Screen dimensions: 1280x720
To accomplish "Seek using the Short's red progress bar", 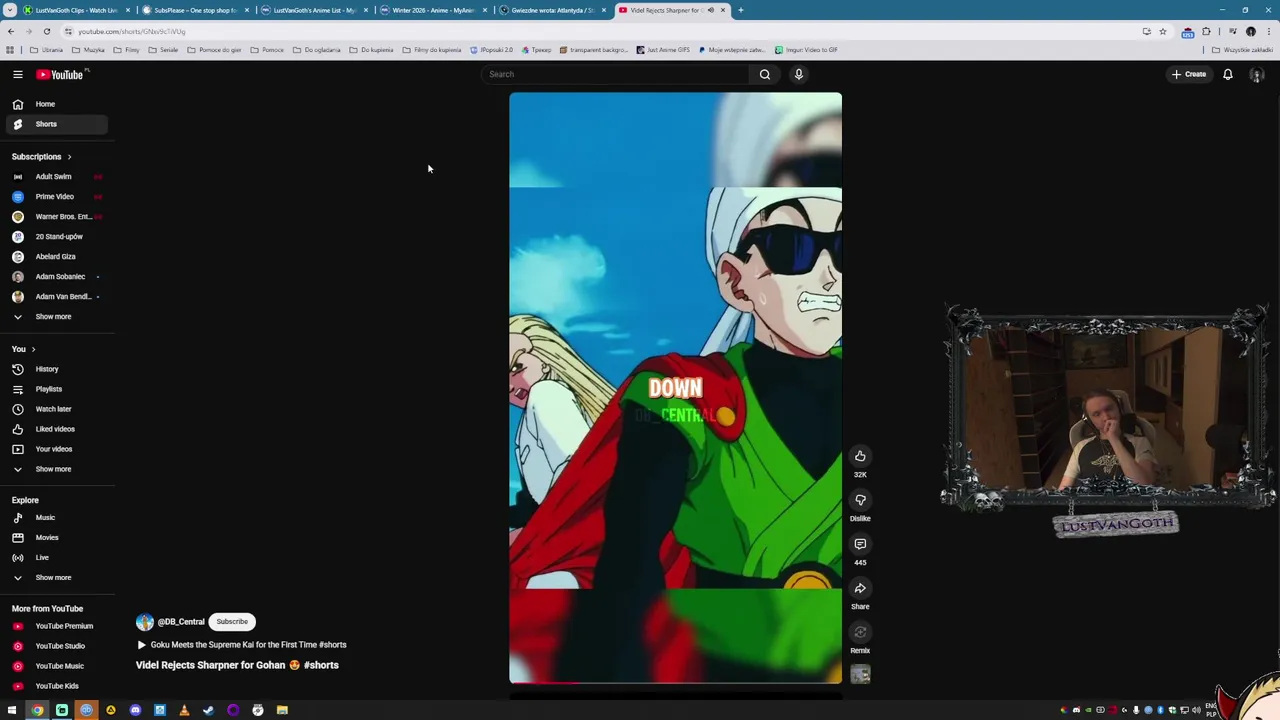I will 675,682.
